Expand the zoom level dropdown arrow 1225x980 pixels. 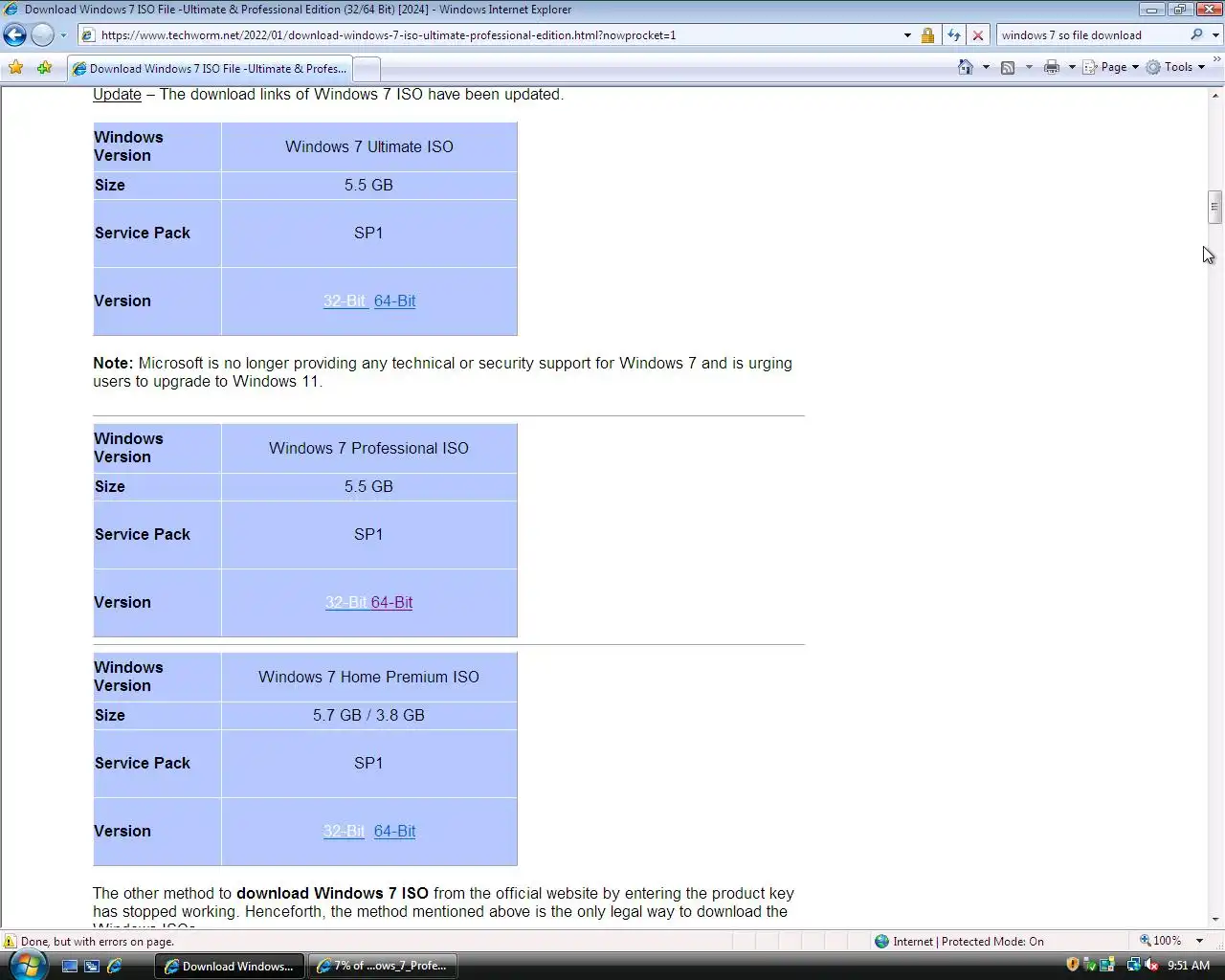1199,941
